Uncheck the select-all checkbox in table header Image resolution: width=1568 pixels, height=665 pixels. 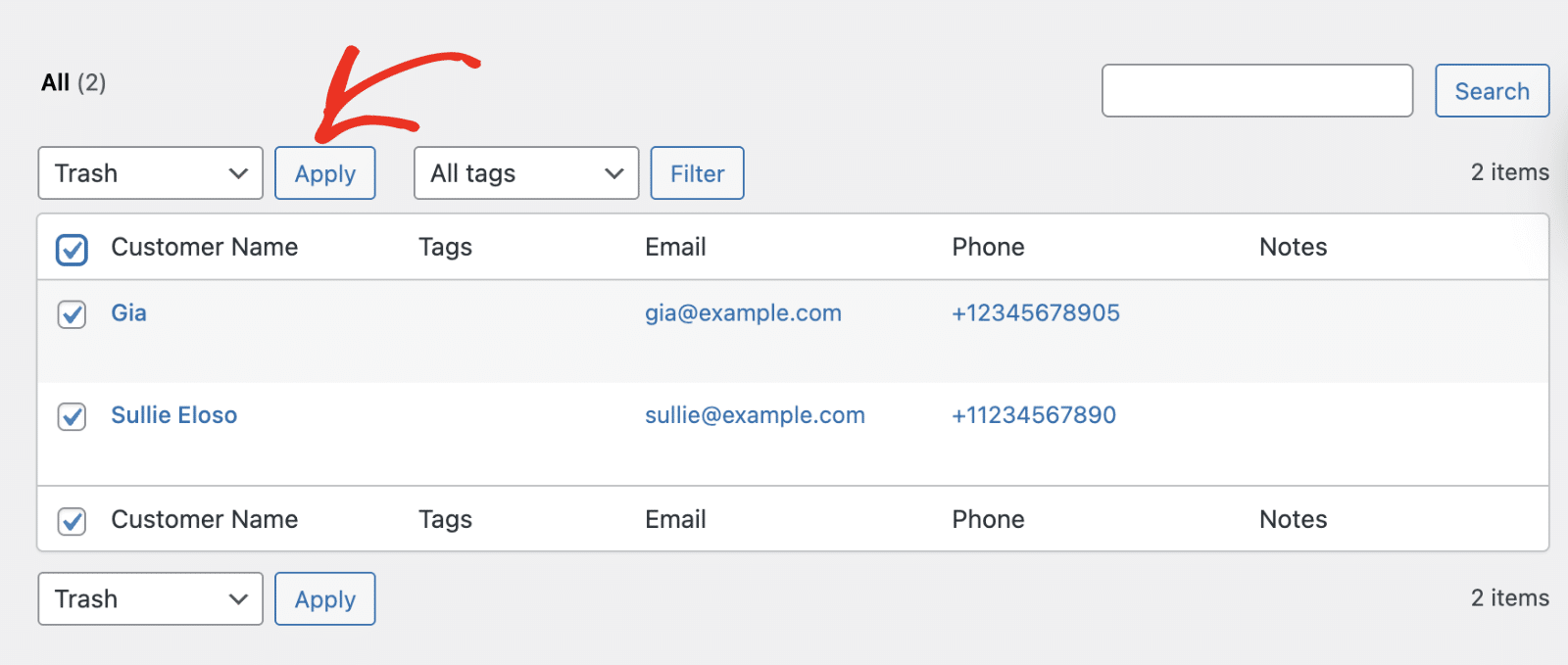point(72,250)
